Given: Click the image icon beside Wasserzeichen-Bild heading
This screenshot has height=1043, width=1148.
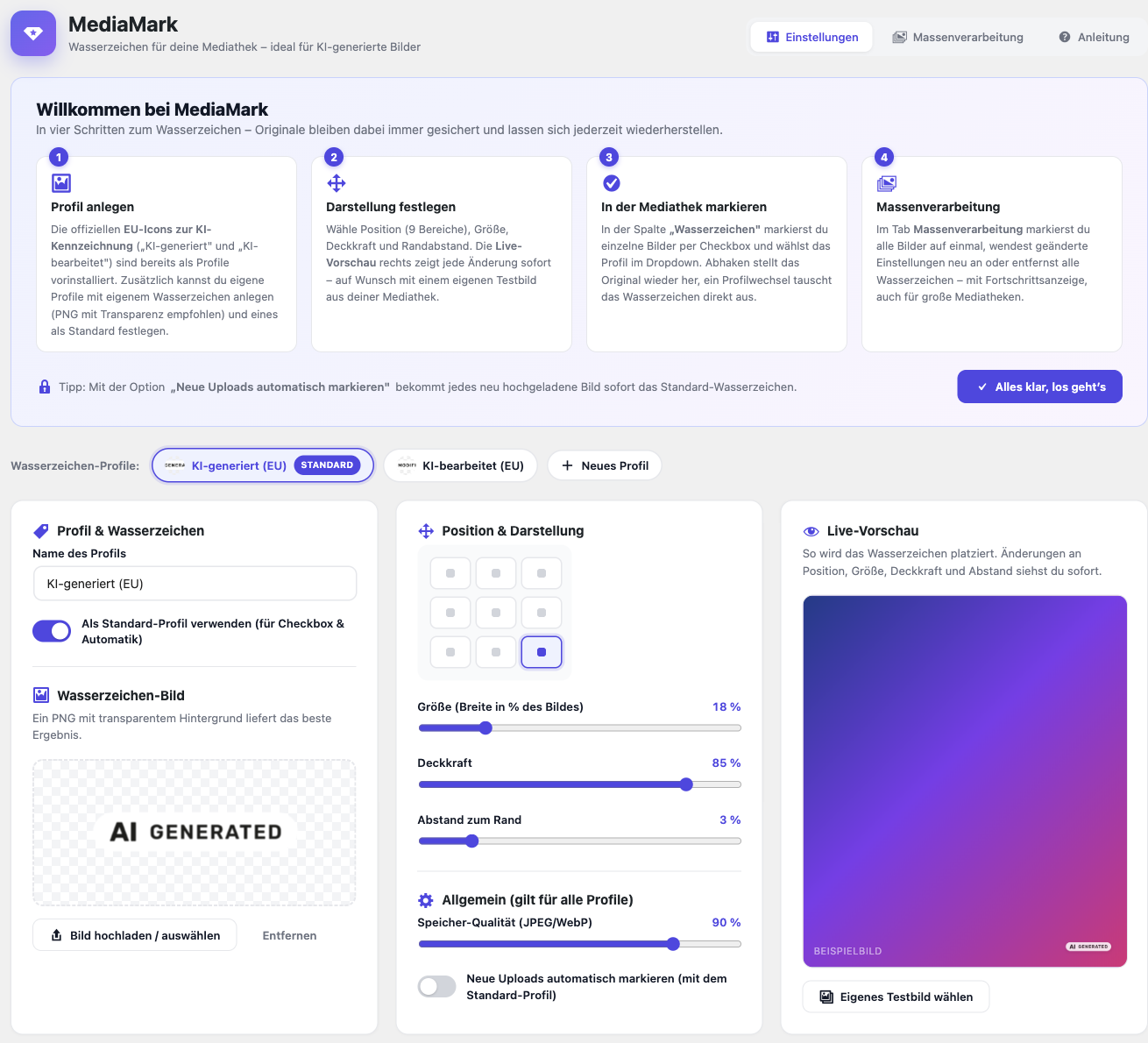Looking at the screenshot, I should tap(40, 695).
